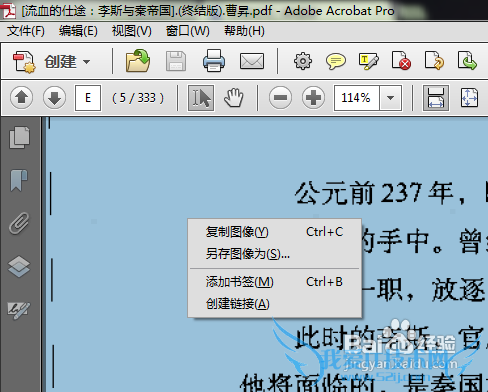This screenshot has height=392, width=488.
Task: Open the 编辑(E) menu
Action: tap(78, 31)
